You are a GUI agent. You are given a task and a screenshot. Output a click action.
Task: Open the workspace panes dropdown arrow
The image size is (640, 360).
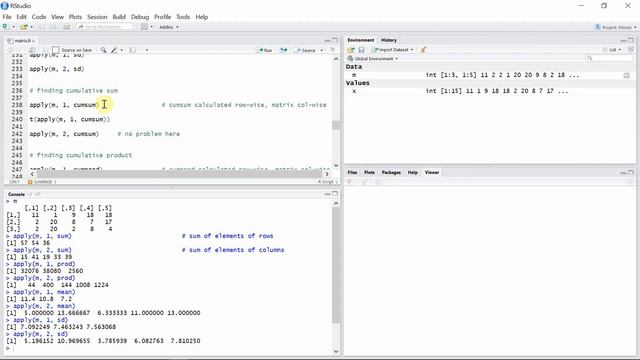tap(151, 27)
